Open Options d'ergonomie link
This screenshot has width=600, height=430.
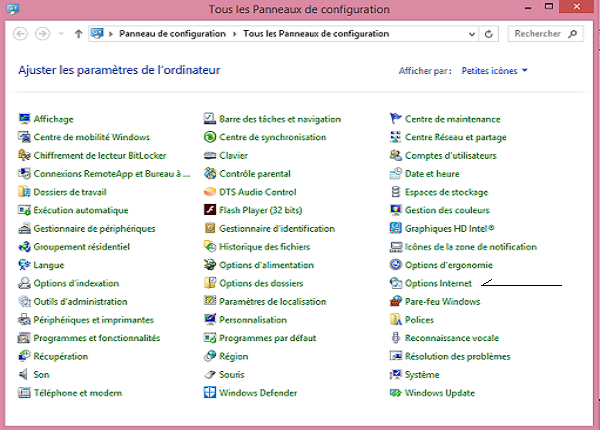click(x=449, y=265)
